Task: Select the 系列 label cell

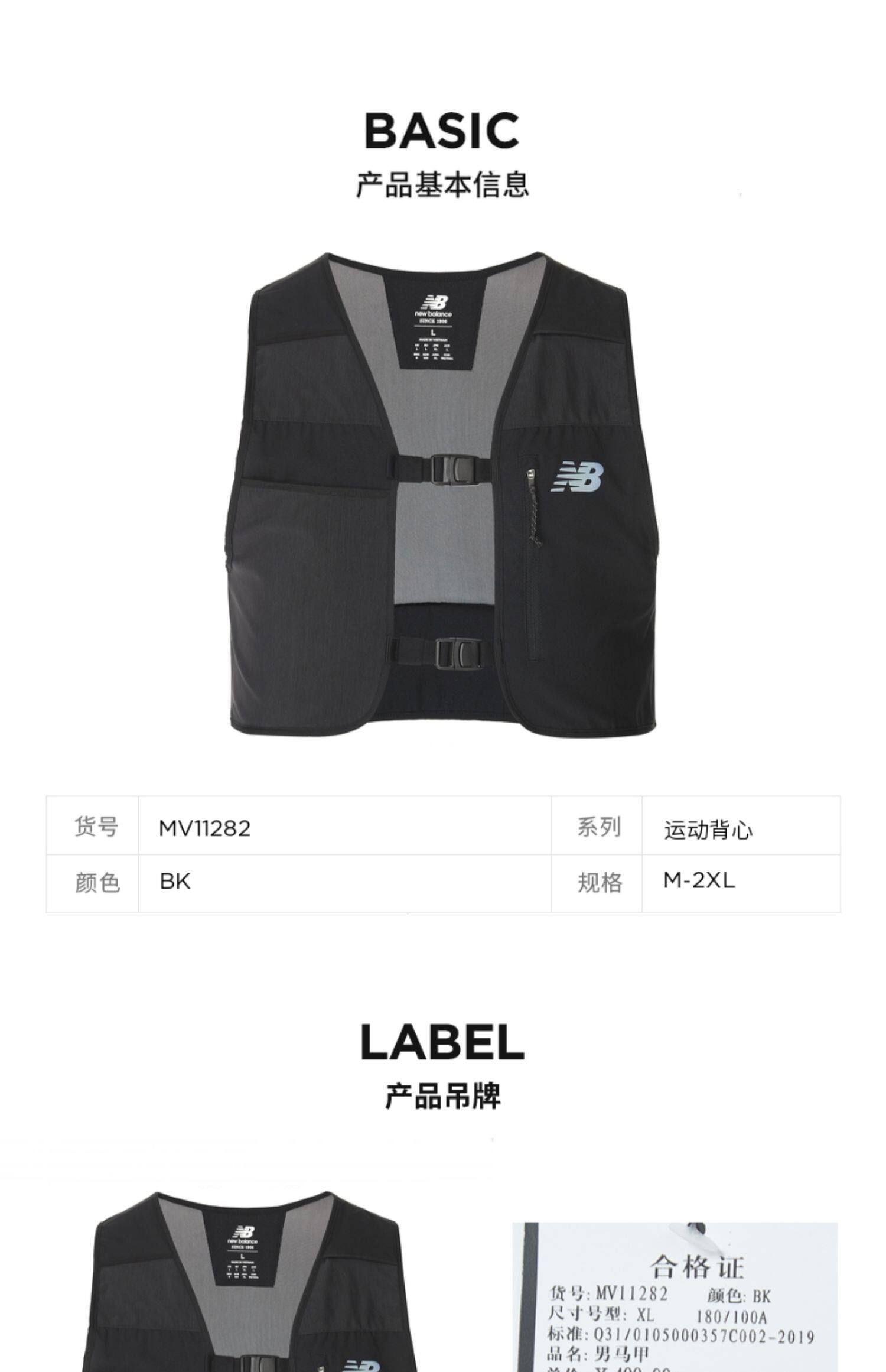Action: [x=597, y=825]
